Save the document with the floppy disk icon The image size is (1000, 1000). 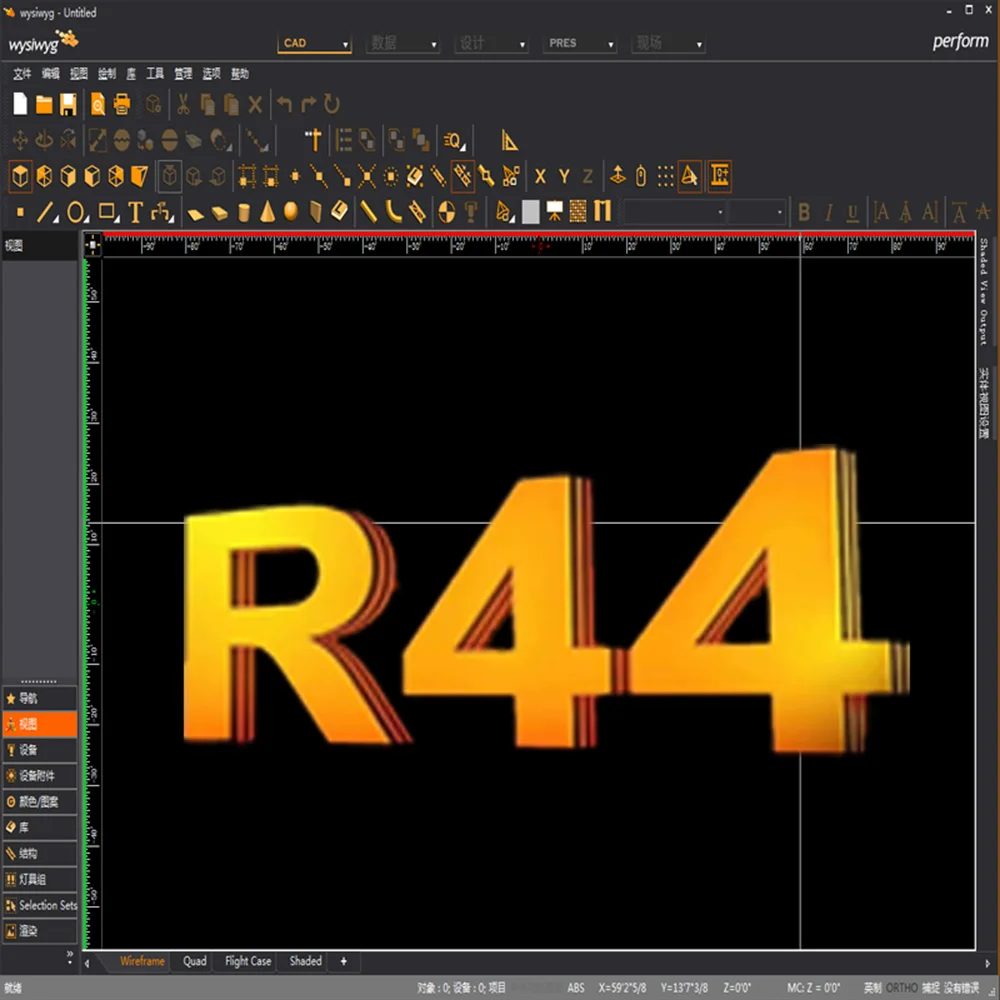[x=68, y=104]
